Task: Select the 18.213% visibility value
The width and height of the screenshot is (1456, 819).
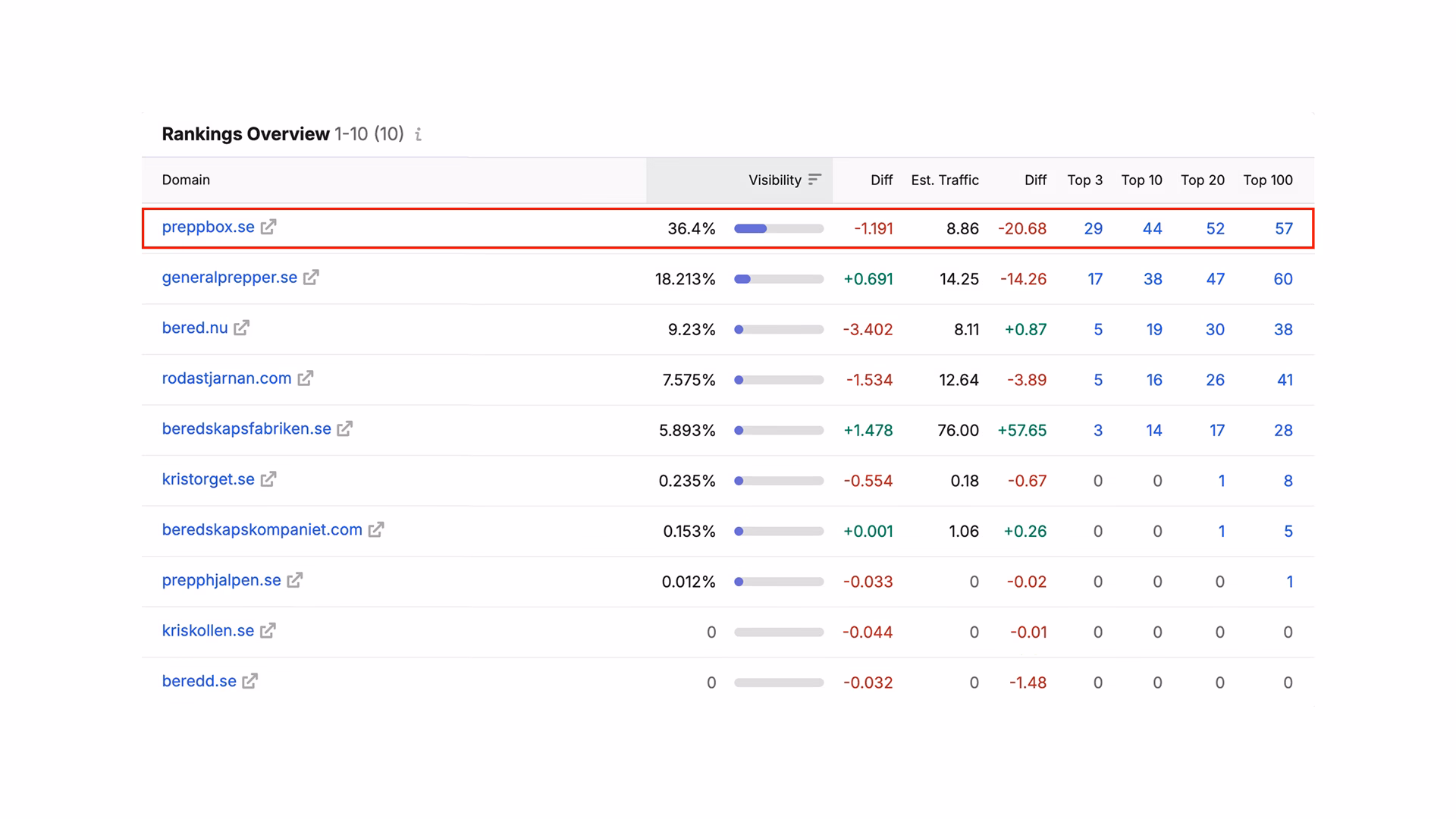Action: tap(685, 279)
